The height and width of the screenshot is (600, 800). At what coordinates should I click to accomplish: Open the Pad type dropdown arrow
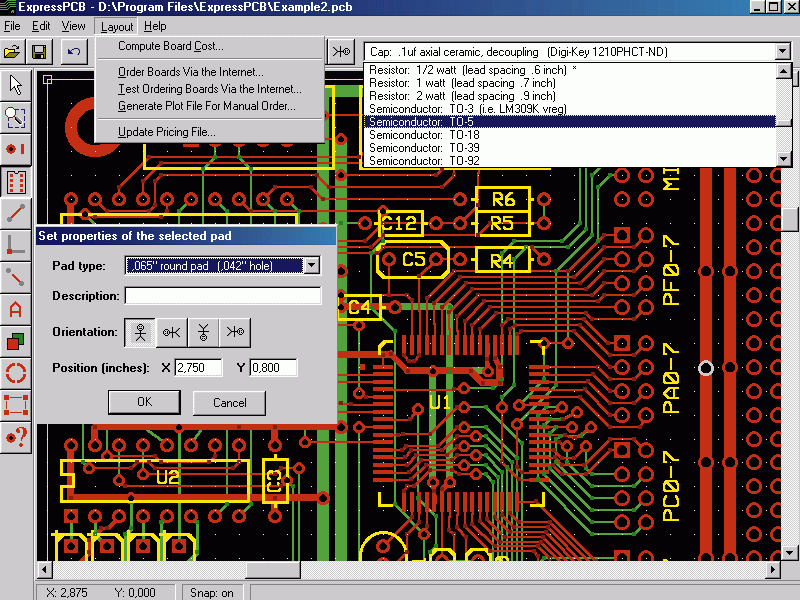point(311,265)
